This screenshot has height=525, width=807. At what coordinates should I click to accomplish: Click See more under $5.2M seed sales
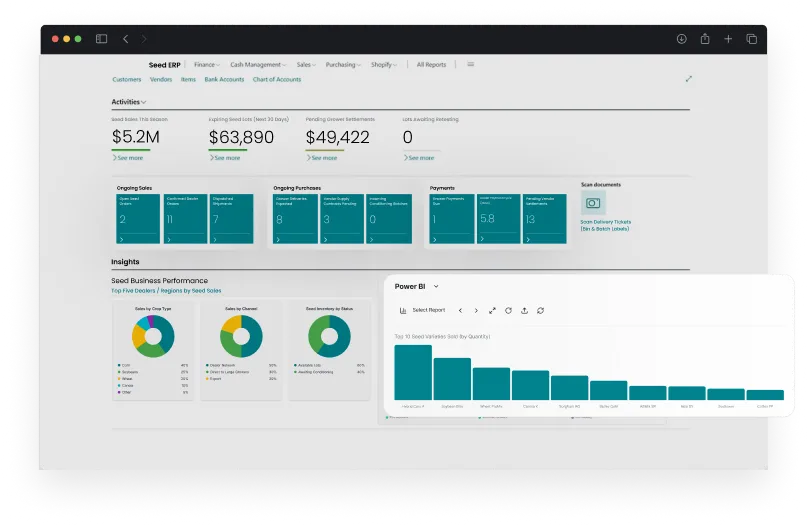click(x=128, y=158)
